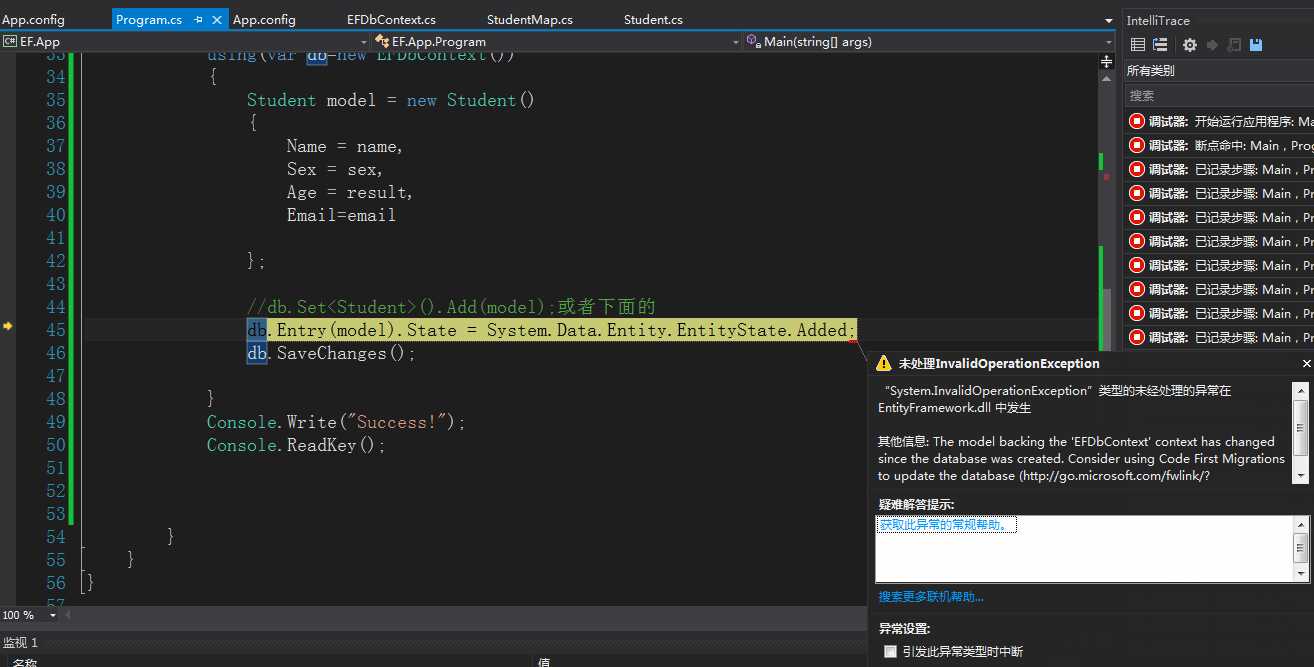Viewport: 1314px width, 667px height.
Task: Click the db.SaveChanges(); line
Action: 331,353
